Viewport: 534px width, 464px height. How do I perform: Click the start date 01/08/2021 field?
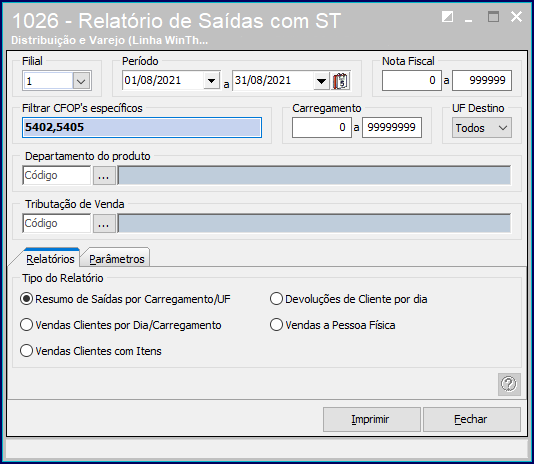[163, 81]
